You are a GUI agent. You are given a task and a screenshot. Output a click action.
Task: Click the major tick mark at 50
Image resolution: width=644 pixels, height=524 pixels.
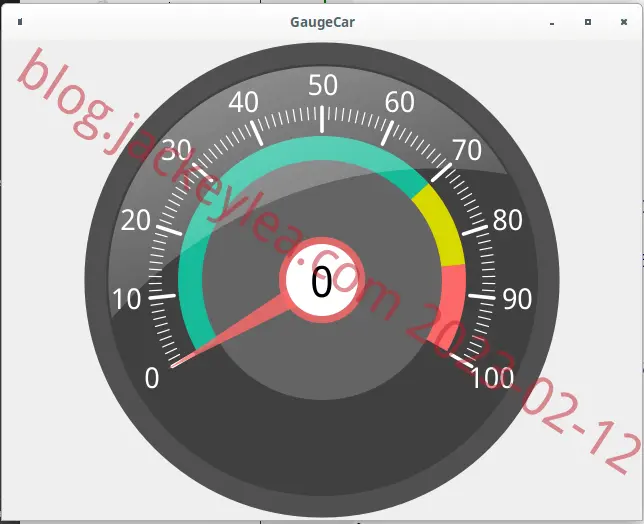(x=322, y=120)
